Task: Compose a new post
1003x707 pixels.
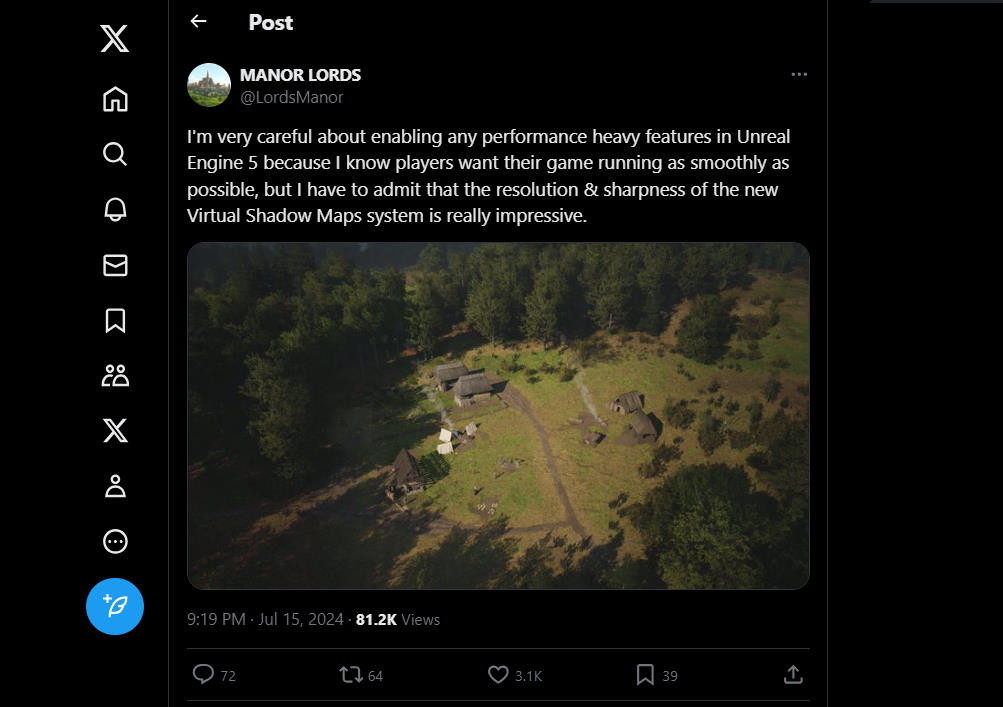Action: tap(115, 606)
